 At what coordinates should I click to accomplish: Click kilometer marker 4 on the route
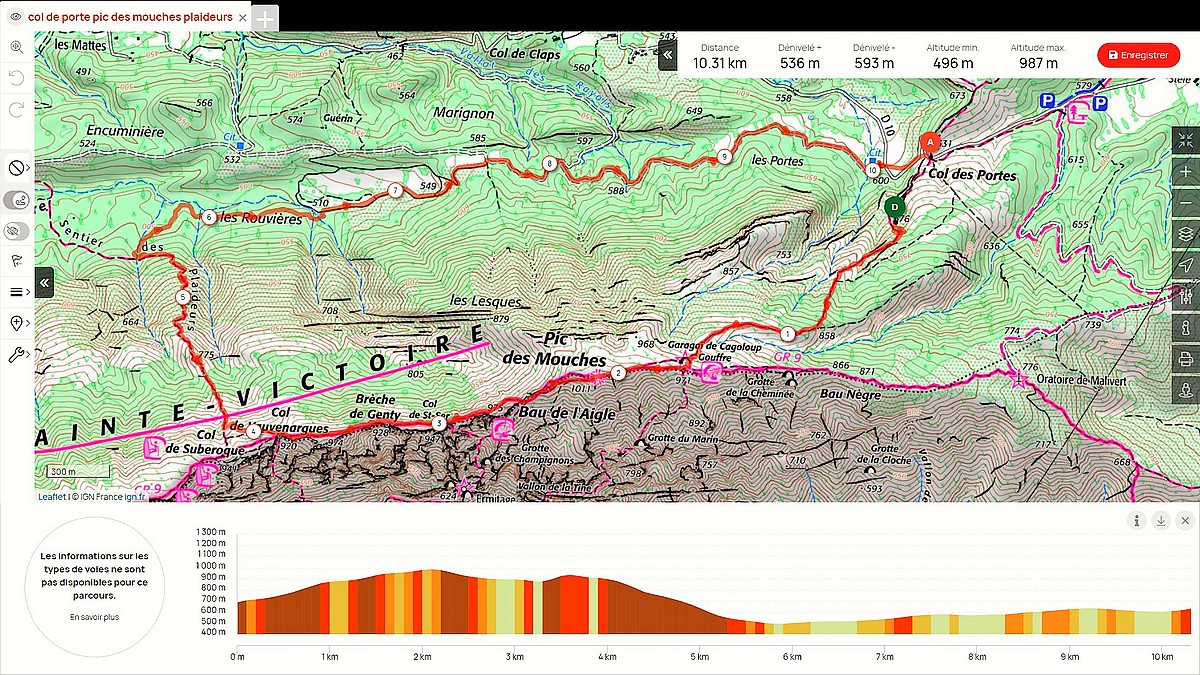[253, 431]
